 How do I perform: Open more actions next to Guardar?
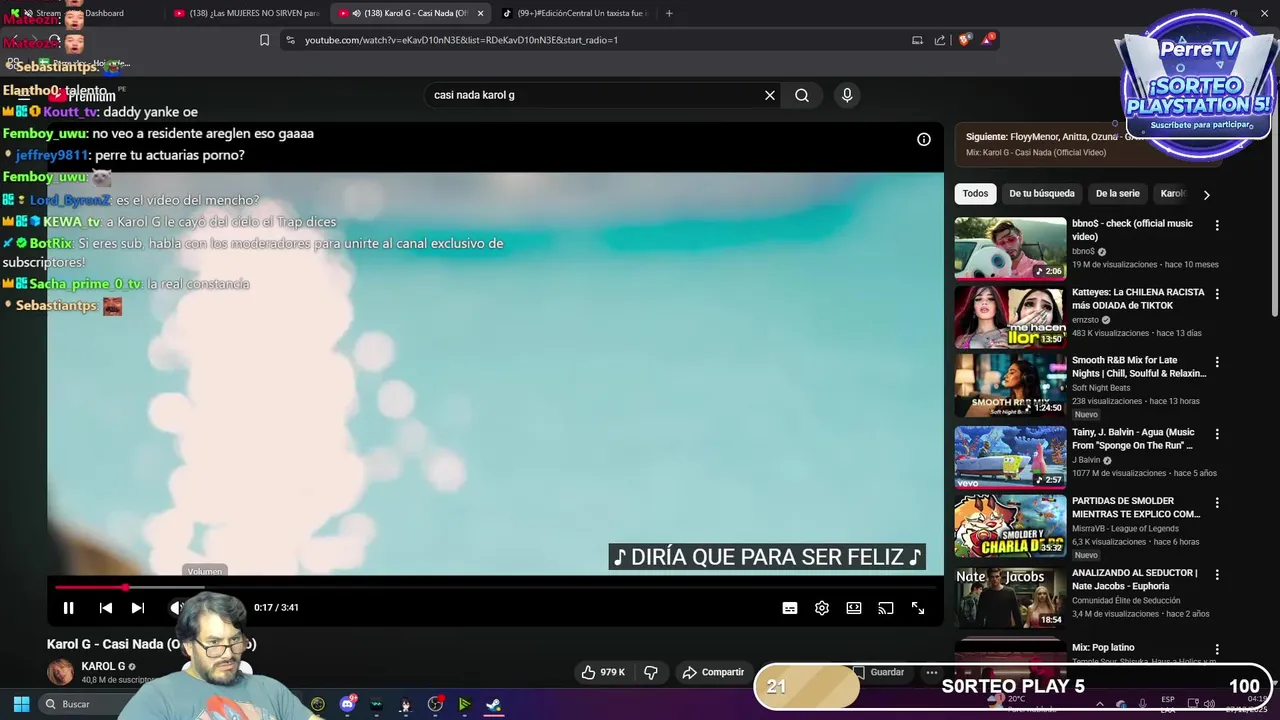coord(932,672)
